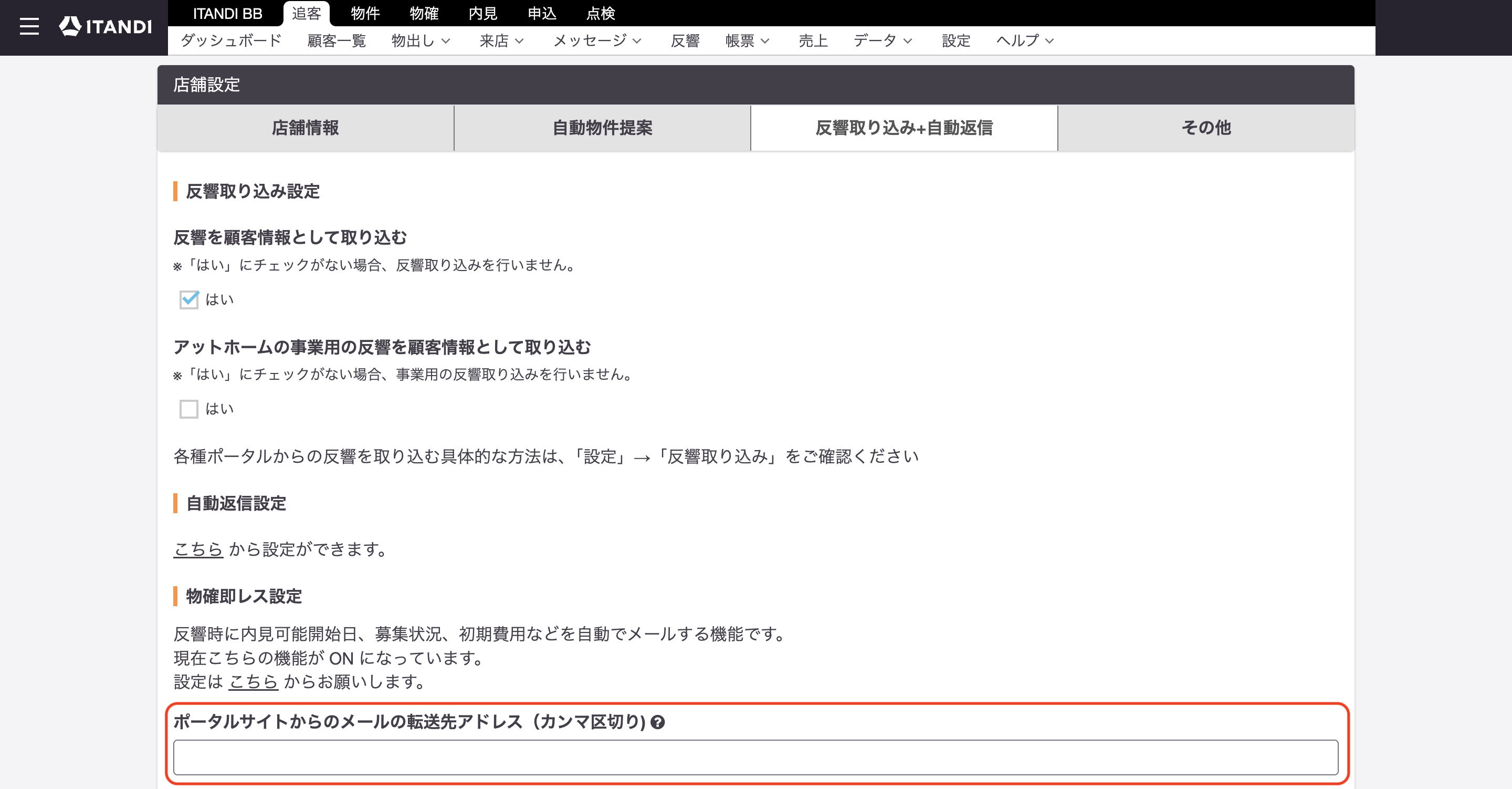Open the 顧客一覧 menu item
The image size is (1512, 789).
click(337, 40)
